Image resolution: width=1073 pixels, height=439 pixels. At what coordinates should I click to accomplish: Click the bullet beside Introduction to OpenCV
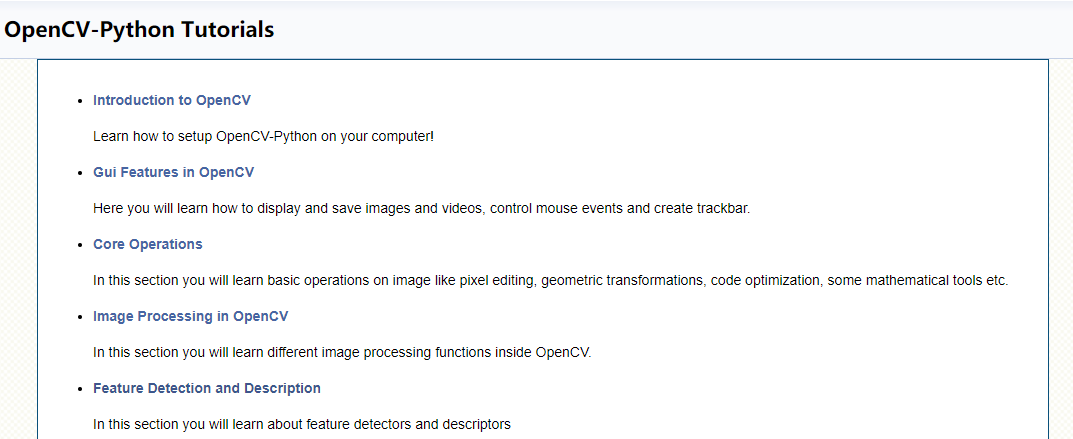pos(80,101)
